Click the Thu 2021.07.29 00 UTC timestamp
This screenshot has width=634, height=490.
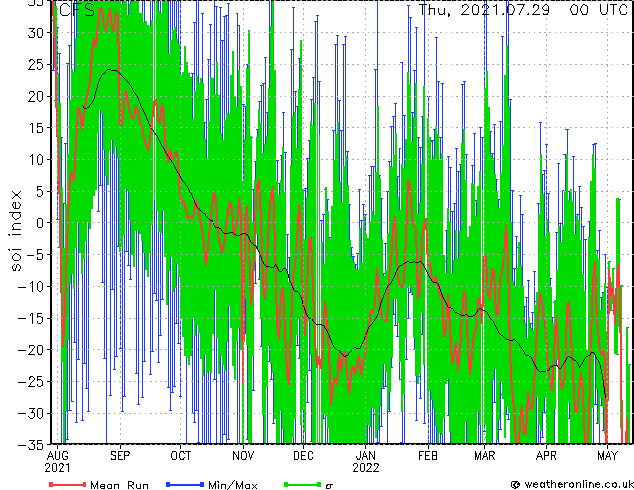523,10
